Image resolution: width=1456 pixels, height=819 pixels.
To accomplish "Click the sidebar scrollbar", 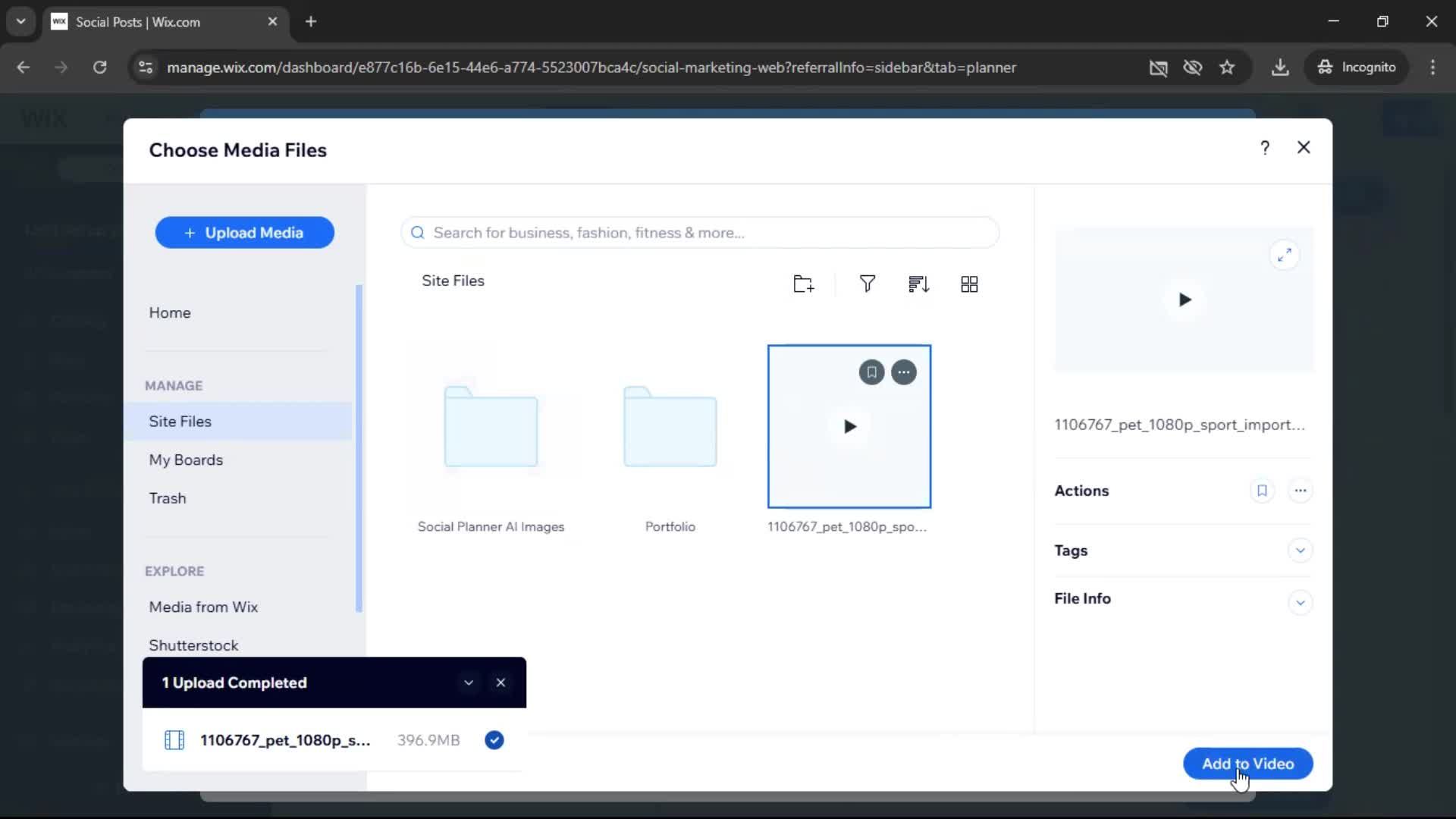I will [x=359, y=447].
